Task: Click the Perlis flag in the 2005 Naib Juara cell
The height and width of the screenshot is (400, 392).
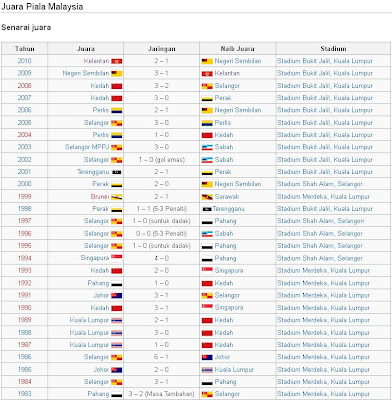Action: coord(207,123)
